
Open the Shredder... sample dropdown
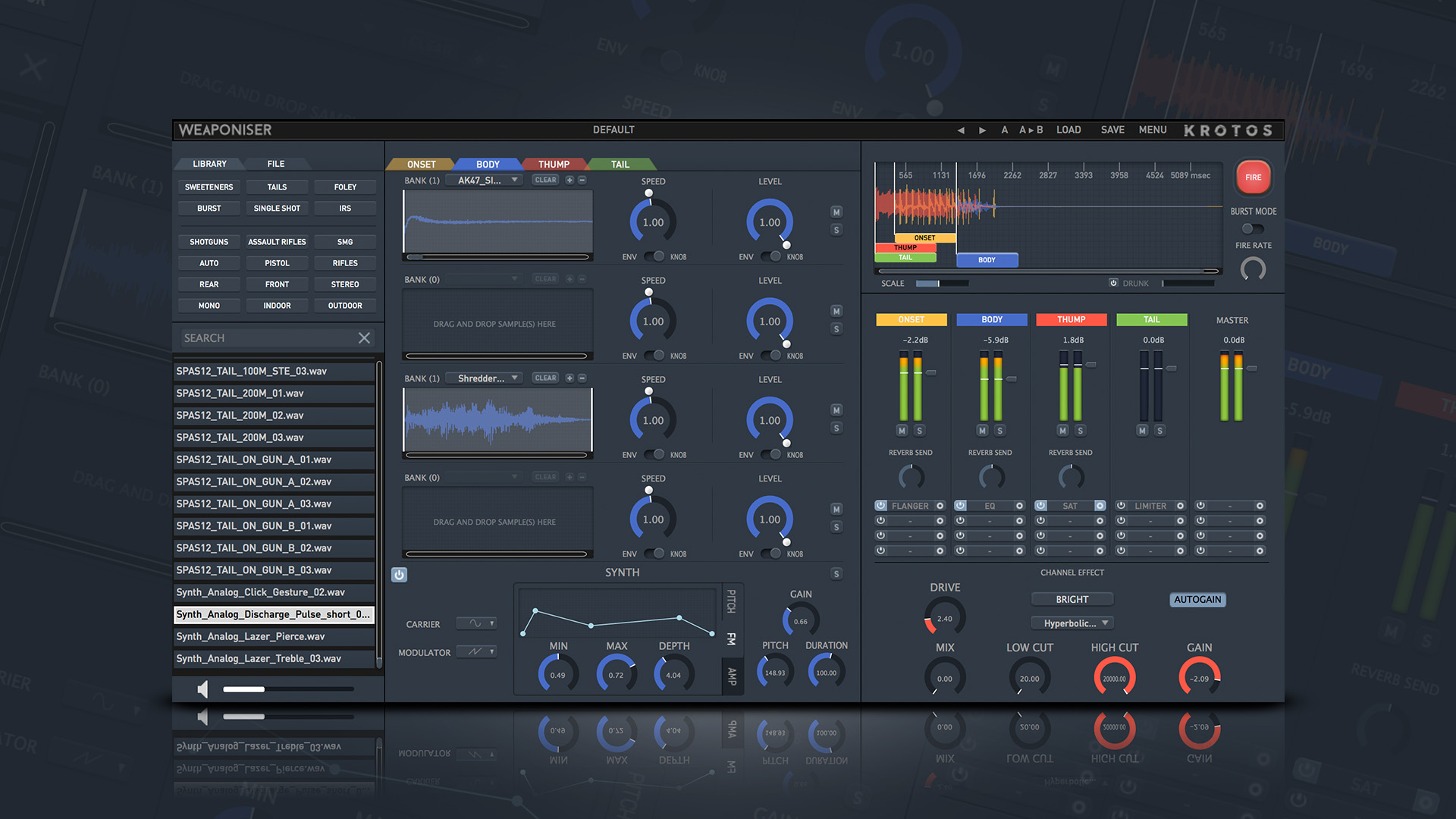pos(484,378)
